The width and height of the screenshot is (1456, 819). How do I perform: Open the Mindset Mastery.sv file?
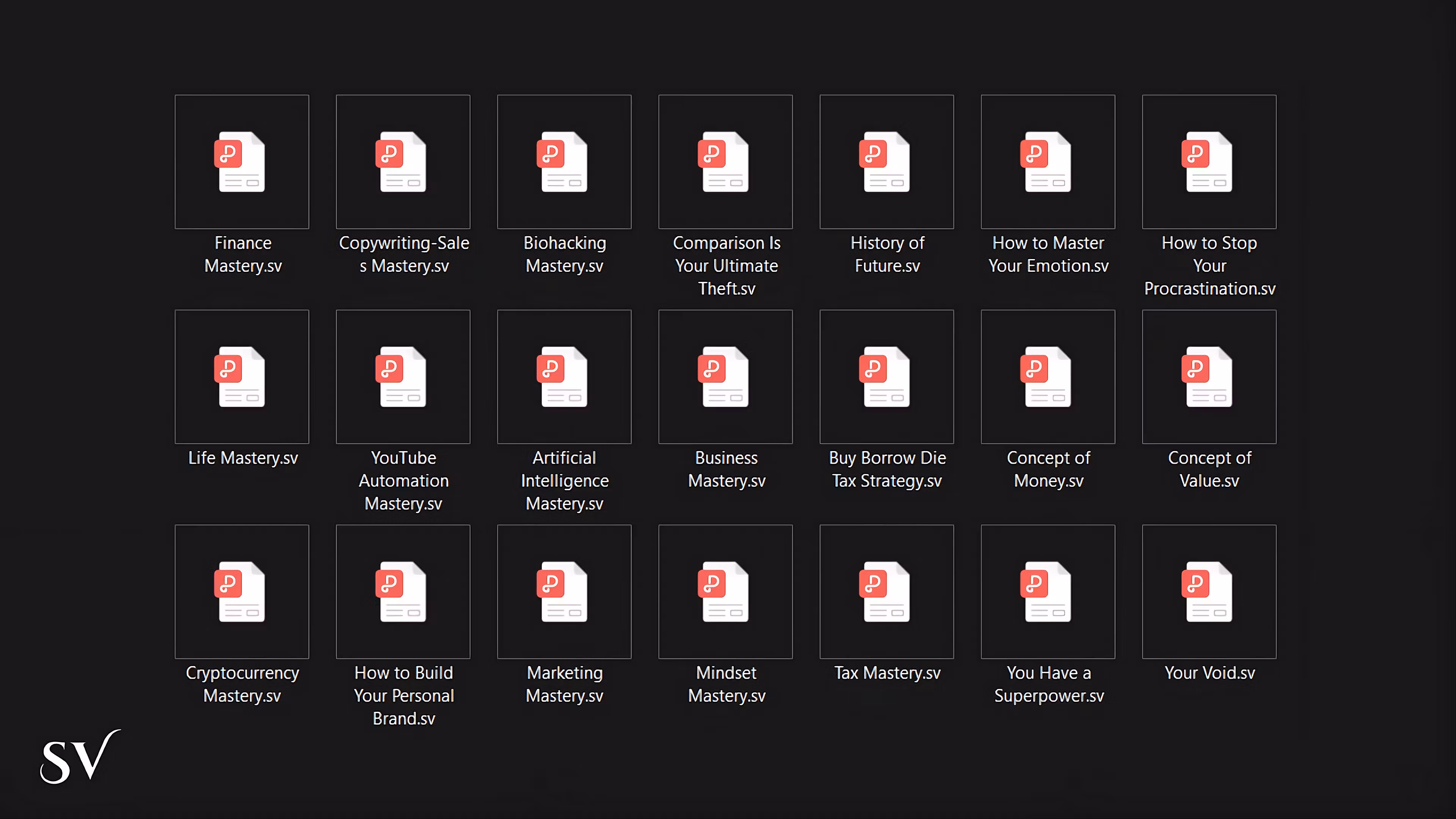[725, 591]
